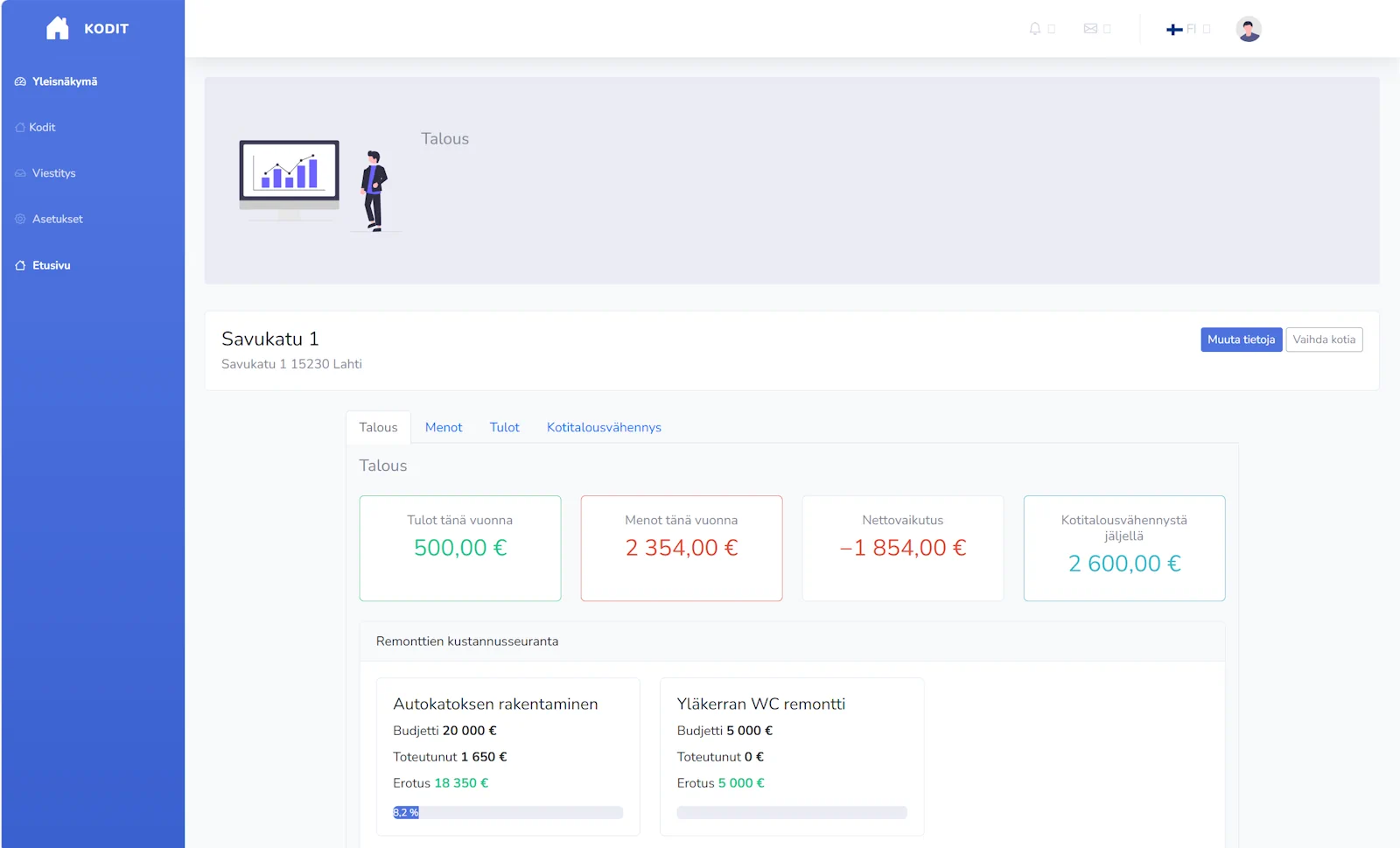
Task: Click the 8,2 % progress bar
Action: click(x=507, y=812)
